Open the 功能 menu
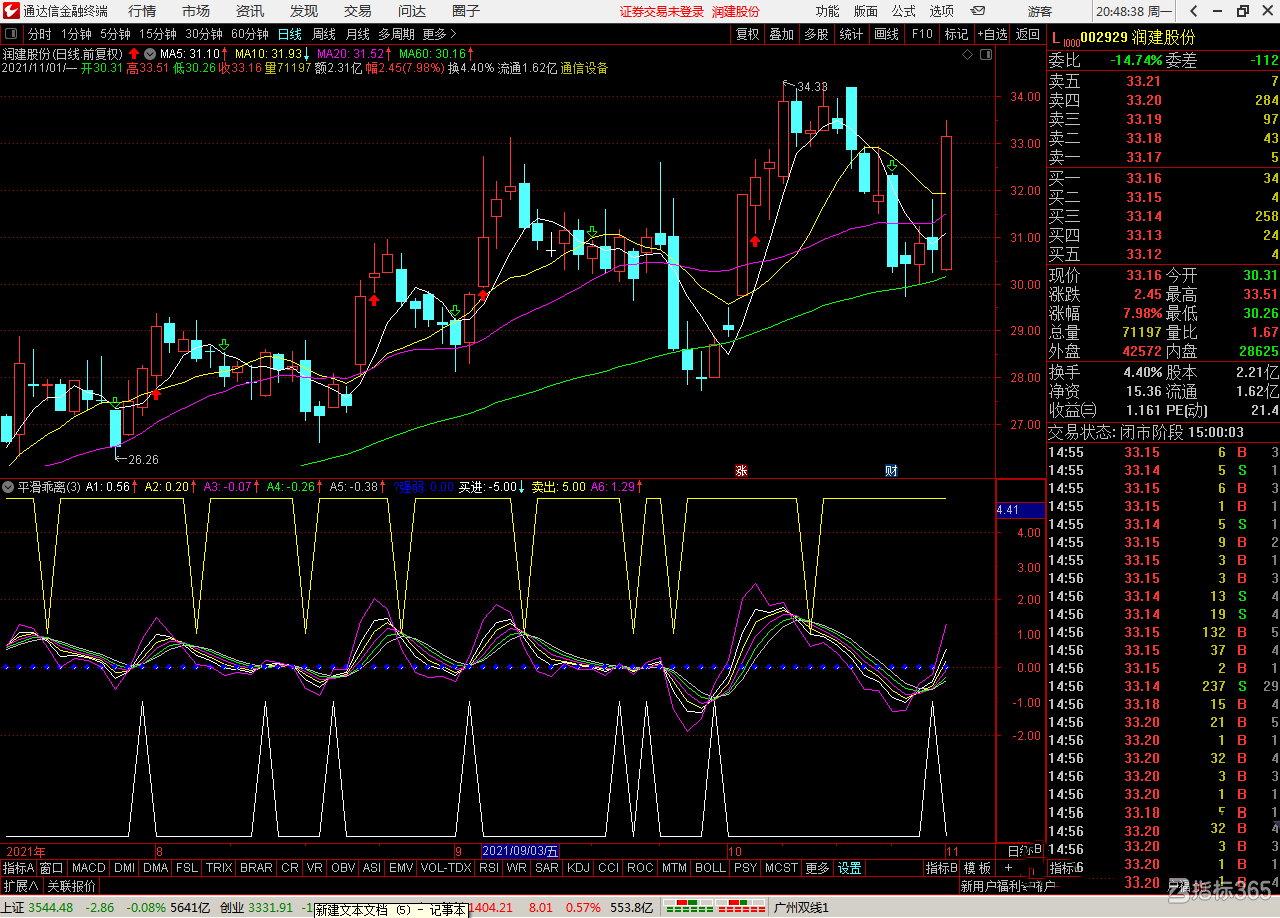1280x918 pixels. click(x=827, y=11)
